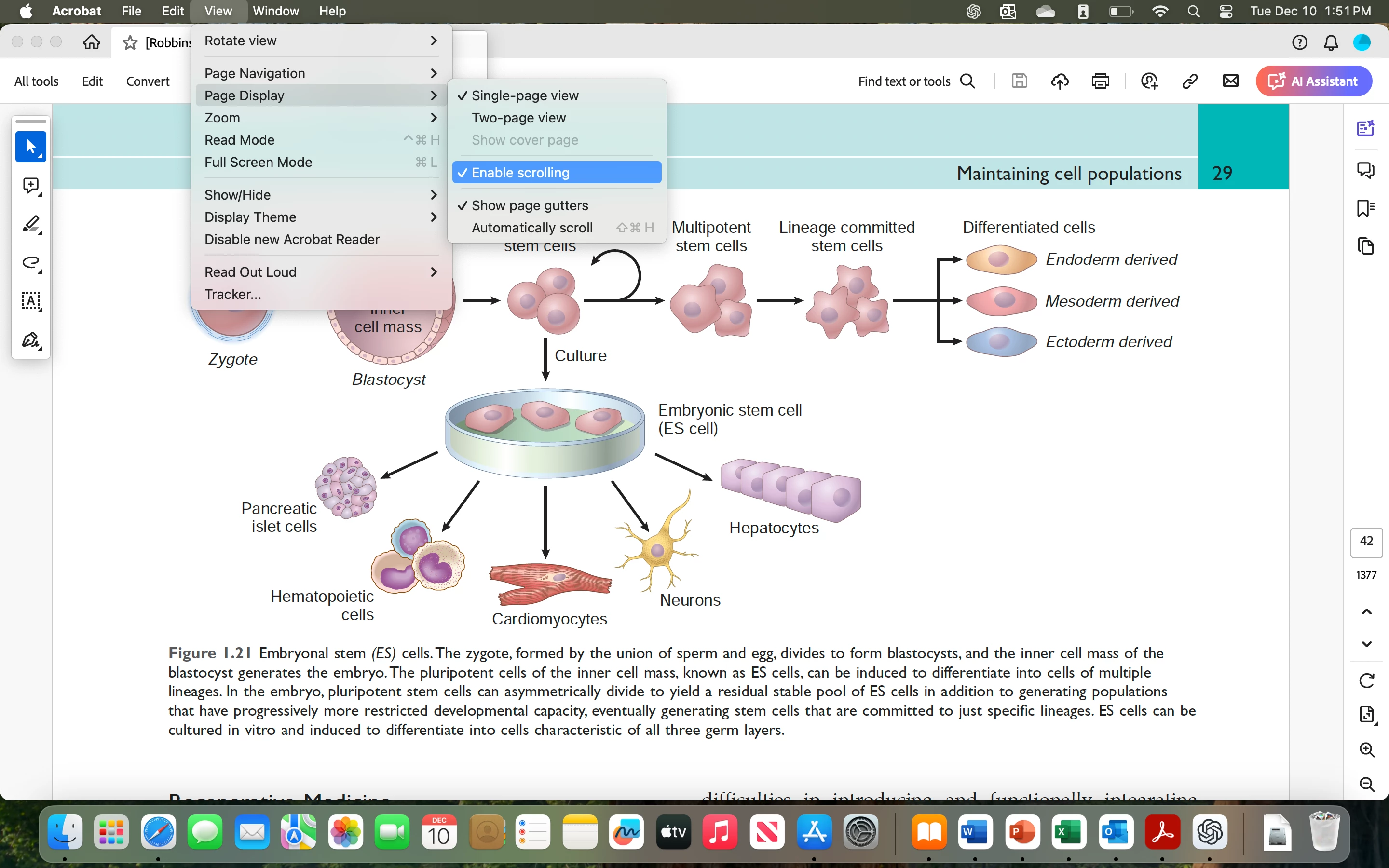Click the Add comment tool icon
This screenshot has width=1389, height=868.
point(30,186)
